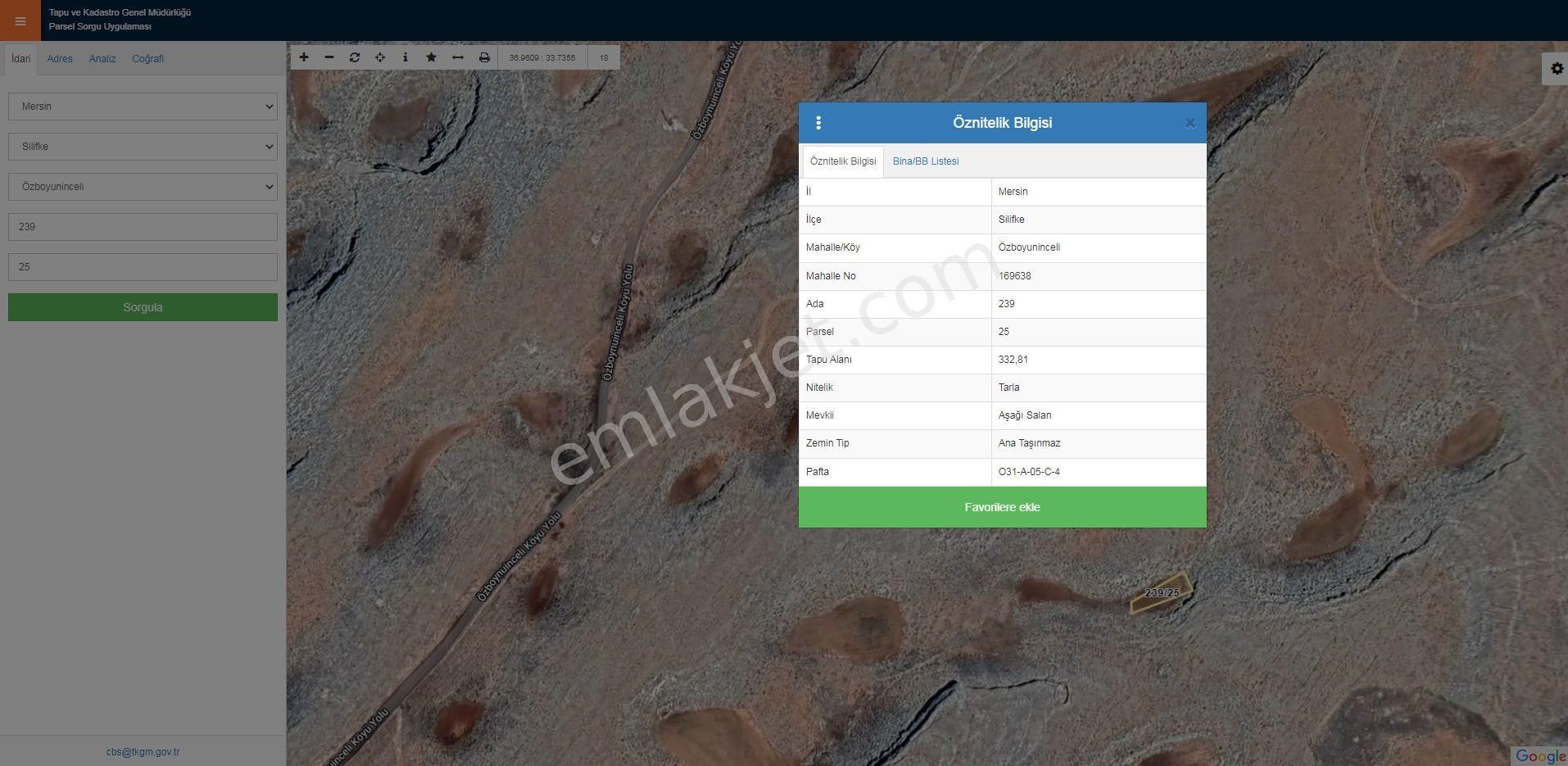Image resolution: width=1568 pixels, height=766 pixels.
Task: Select the Öznitelik Bilgisi tab in popup
Action: pyautogui.click(x=843, y=161)
